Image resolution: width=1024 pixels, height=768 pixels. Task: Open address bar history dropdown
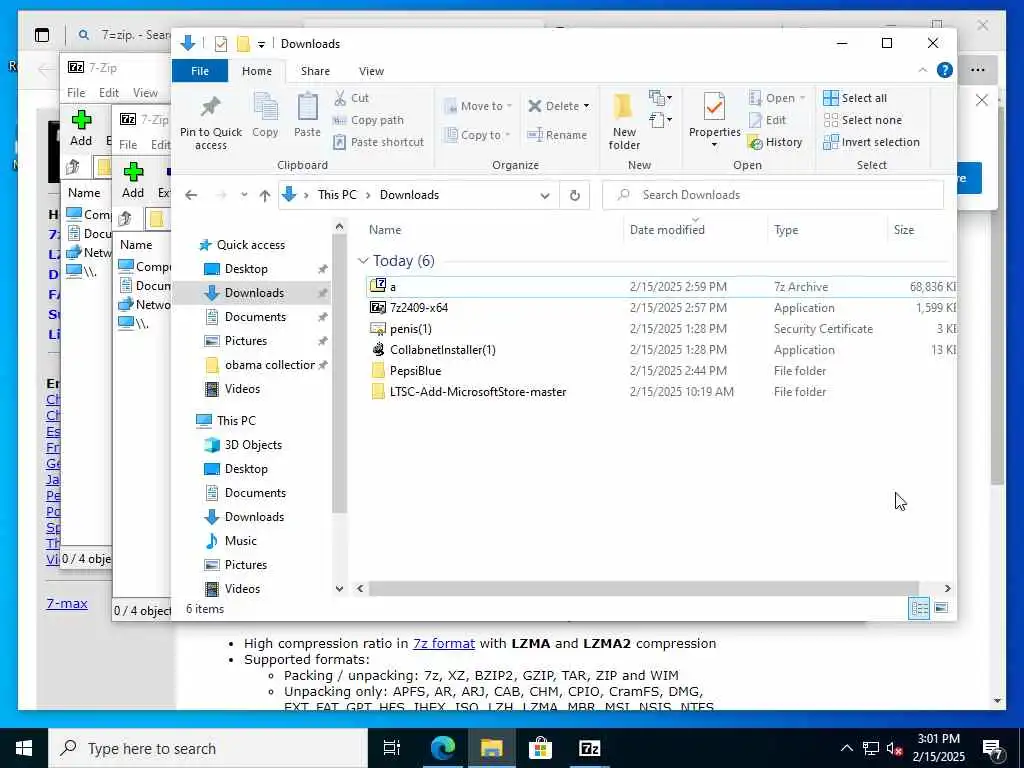[x=545, y=195]
